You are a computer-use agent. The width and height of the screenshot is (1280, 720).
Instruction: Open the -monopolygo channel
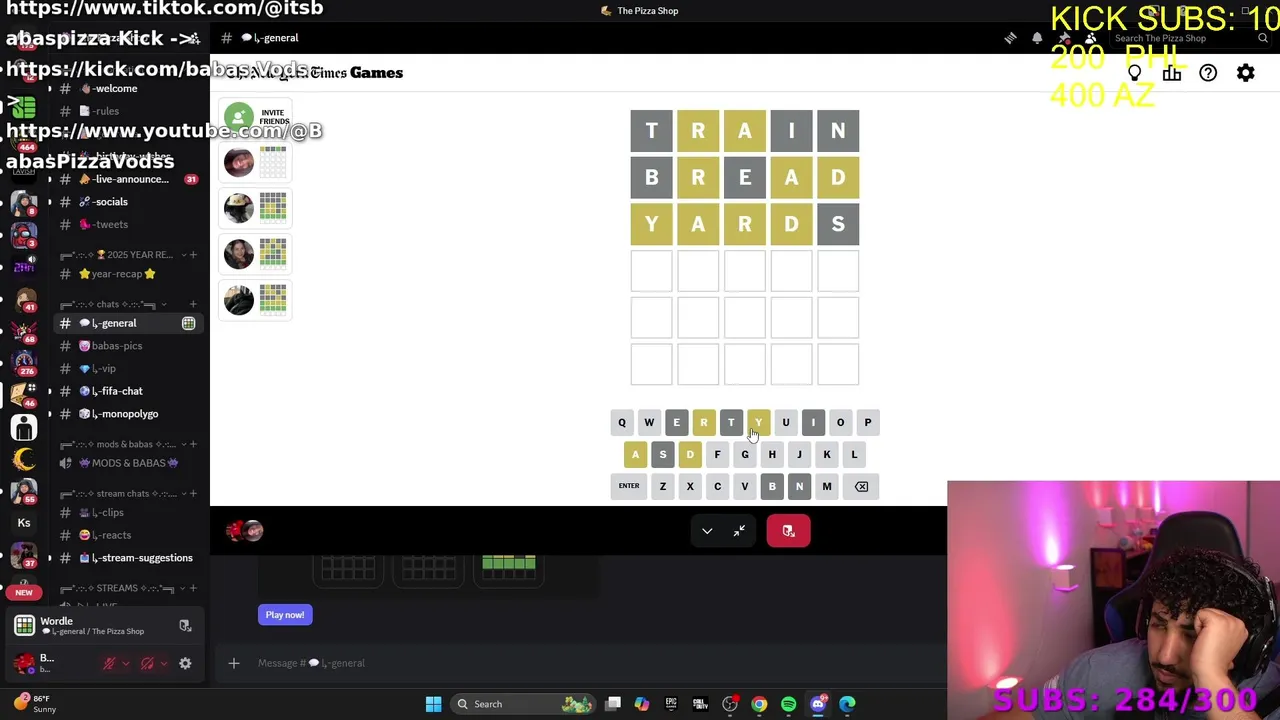[128, 414]
